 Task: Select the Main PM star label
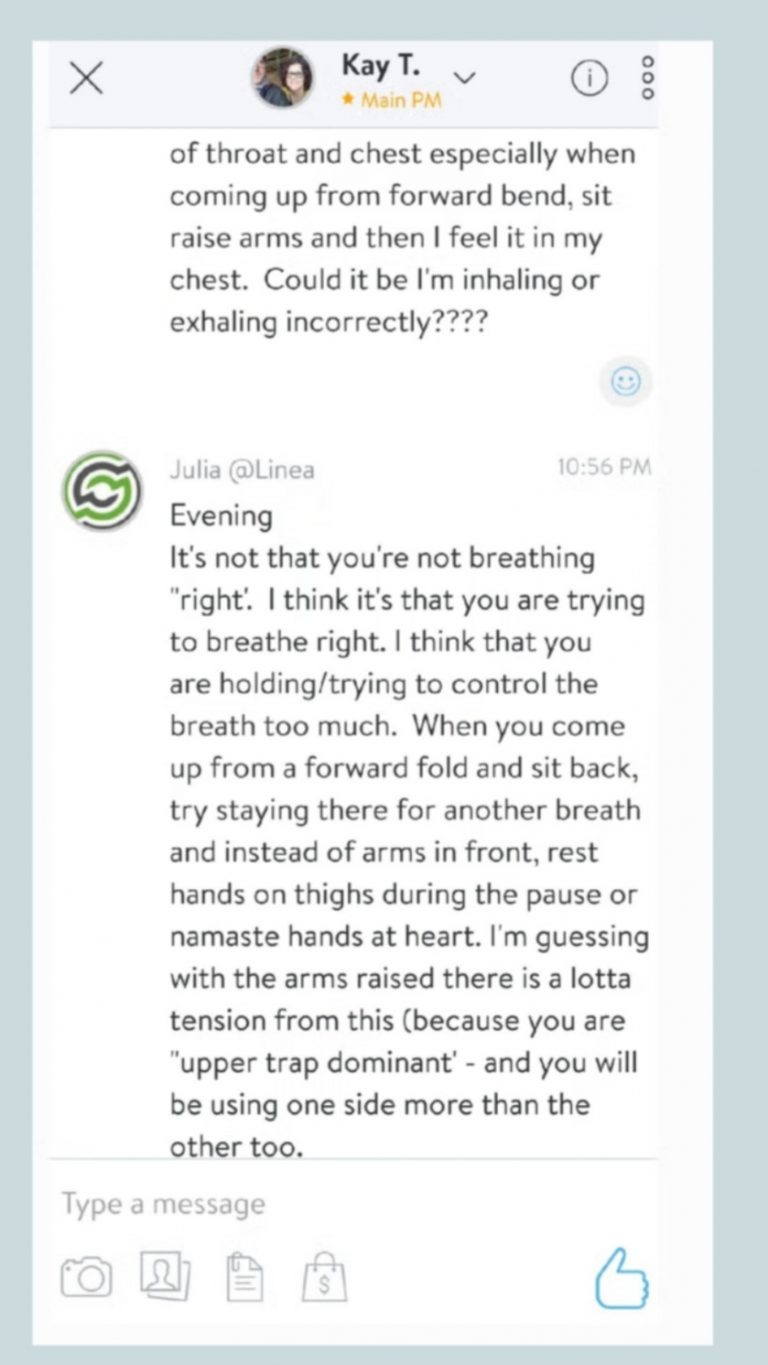[391, 100]
